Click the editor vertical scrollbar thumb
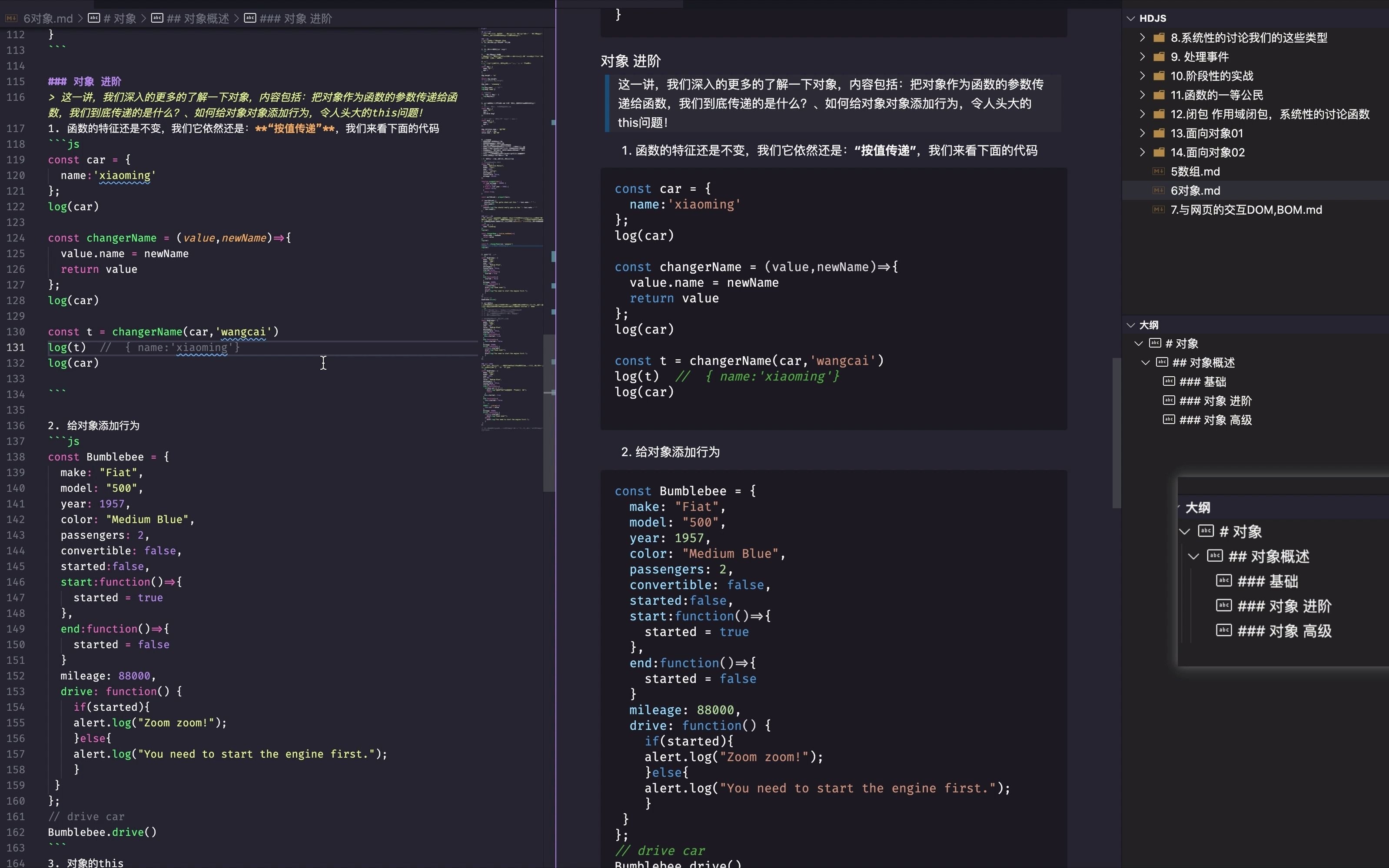This screenshot has width=1389, height=868. [x=549, y=413]
